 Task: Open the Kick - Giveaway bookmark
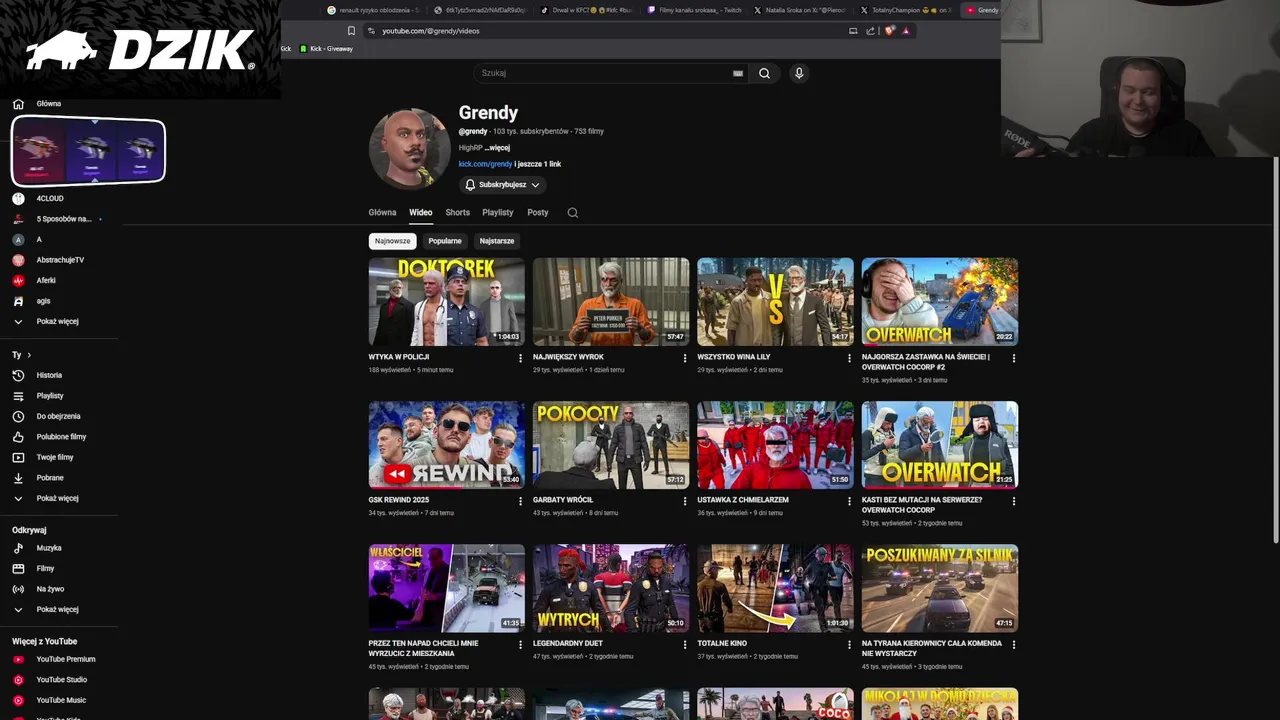[x=326, y=48]
